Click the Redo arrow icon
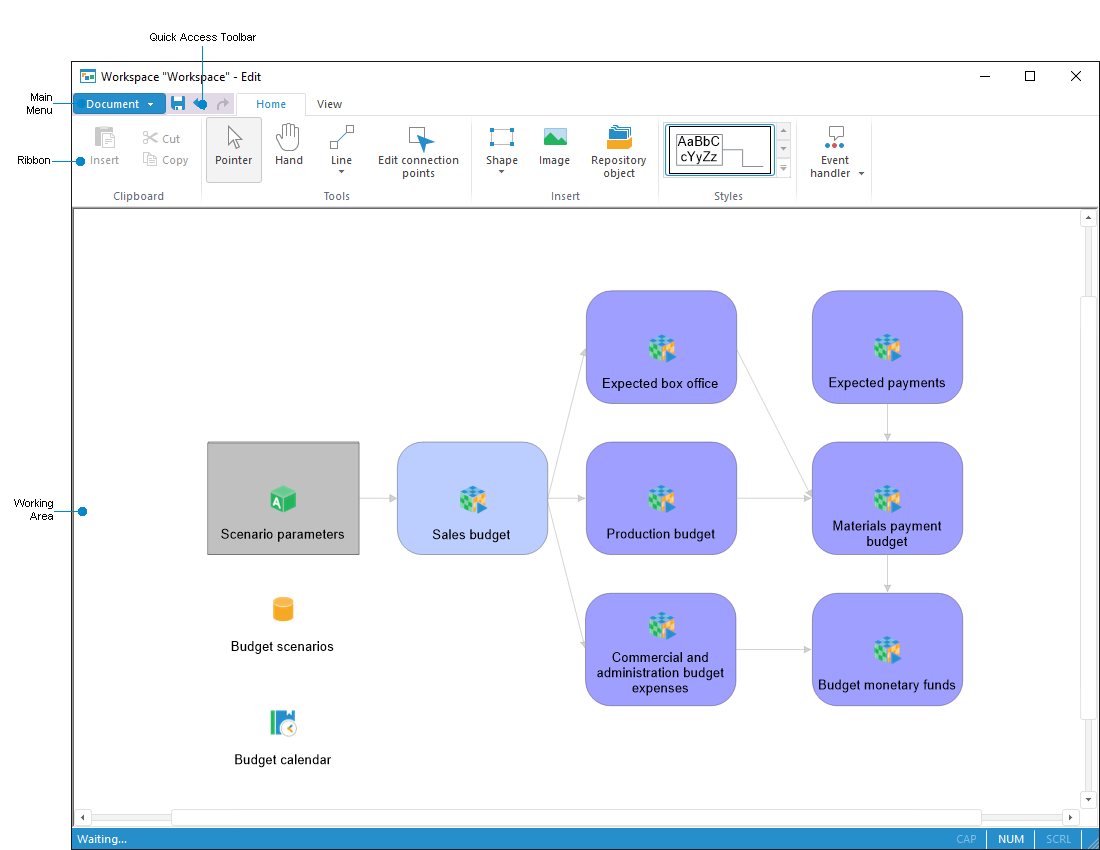Viewport: 1100px width, 850px height. [222, 104]
